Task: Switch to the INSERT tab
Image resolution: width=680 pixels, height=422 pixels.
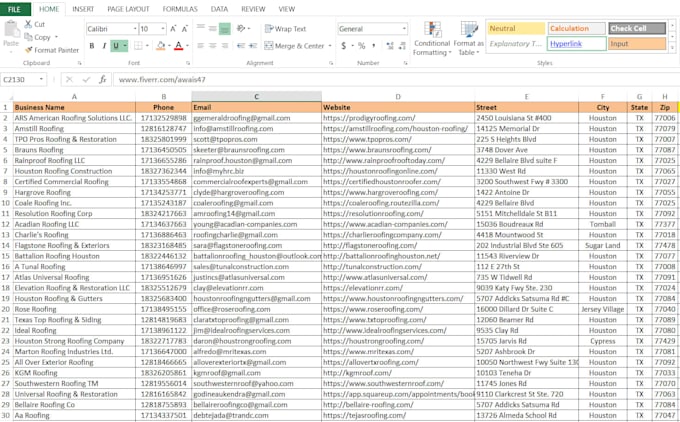Action: 83,9
